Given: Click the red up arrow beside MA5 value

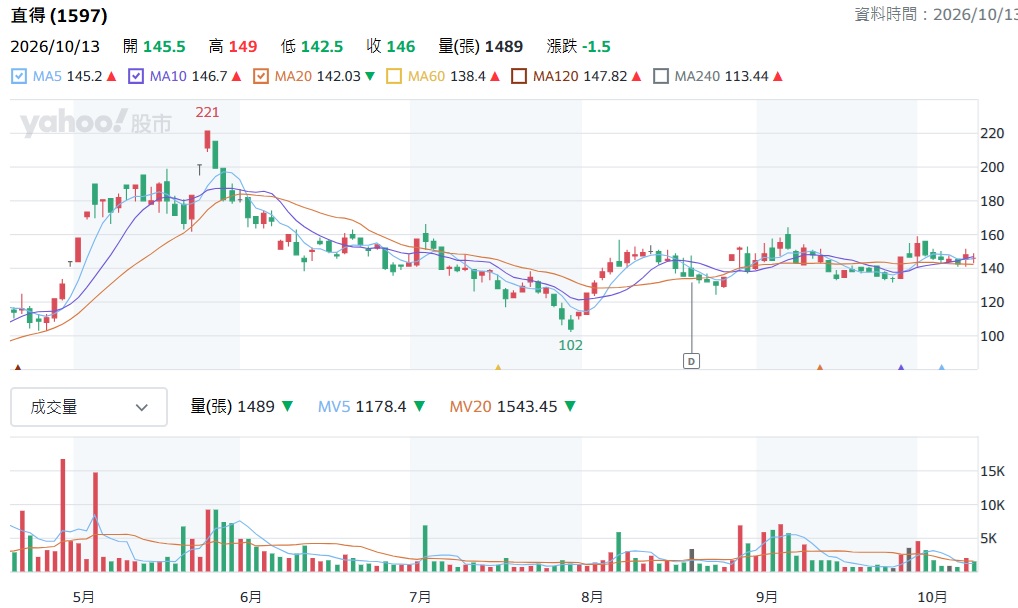Looking at the screenshot, I should [x=111, y=77].
